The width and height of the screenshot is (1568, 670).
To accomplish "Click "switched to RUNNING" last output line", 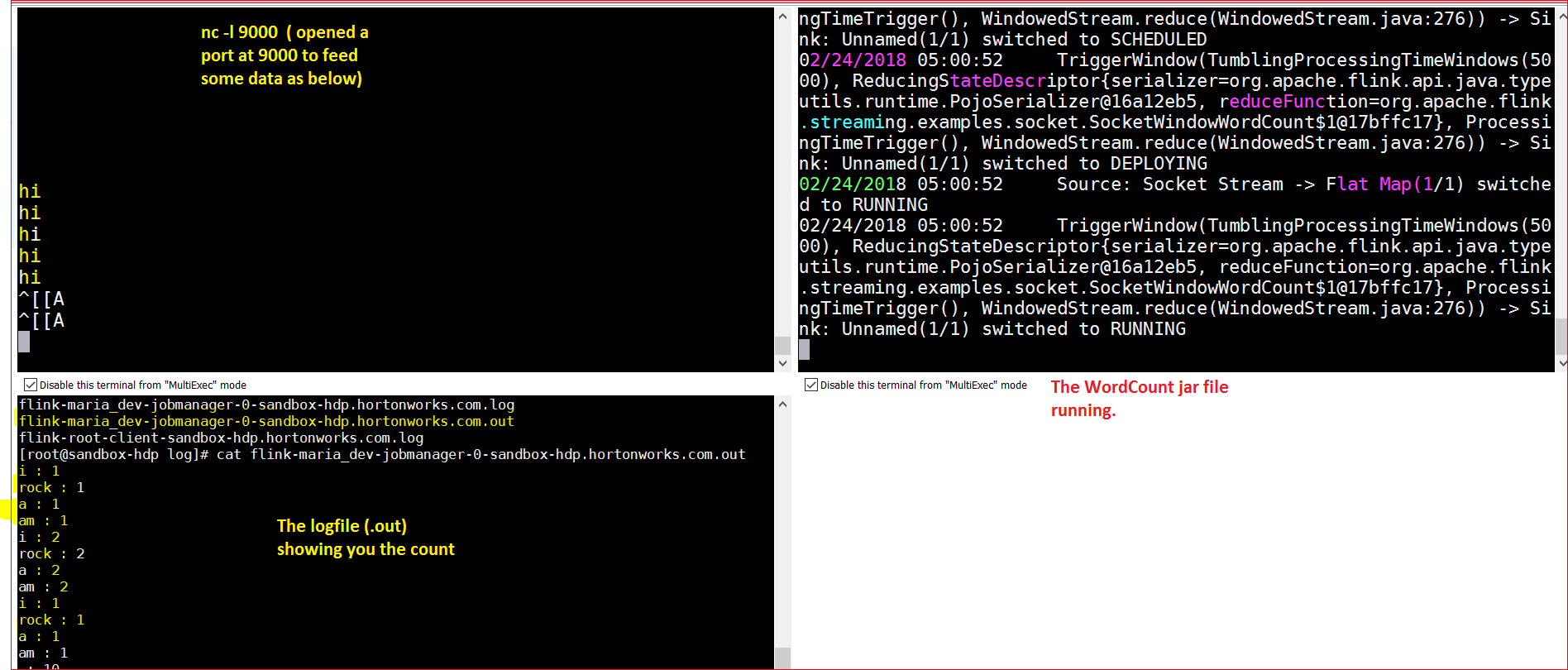I will coord(1083,329).
